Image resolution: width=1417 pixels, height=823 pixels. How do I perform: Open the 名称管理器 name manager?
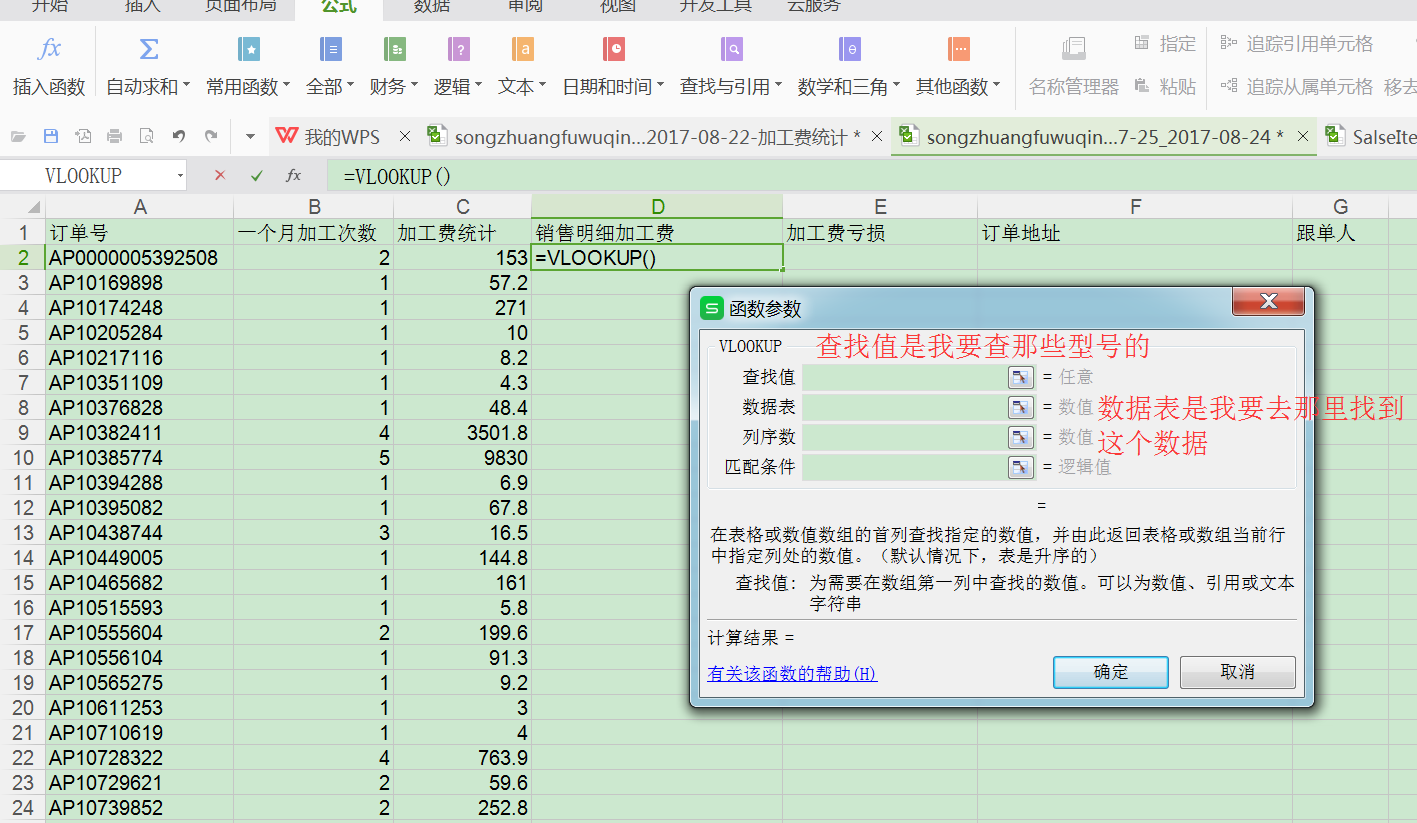coord(1074,66)
